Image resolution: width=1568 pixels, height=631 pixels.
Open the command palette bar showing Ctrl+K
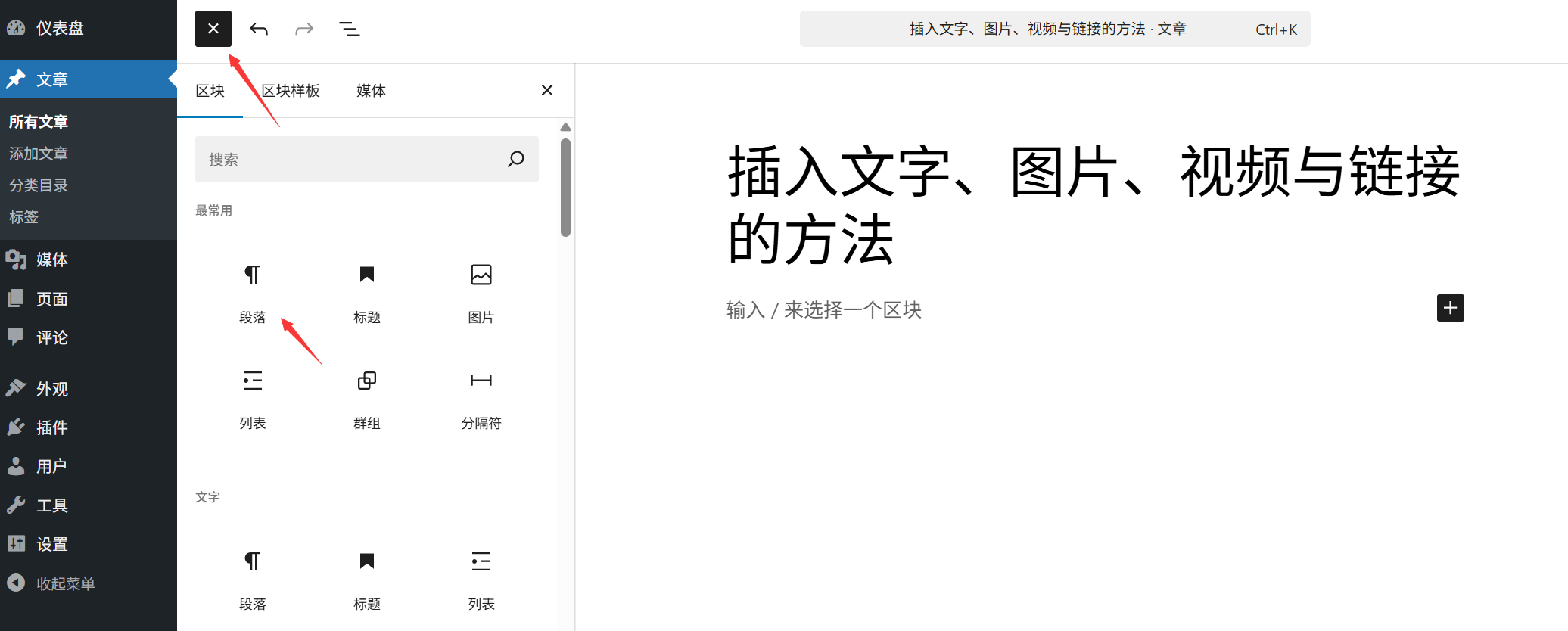[1055, 29]
